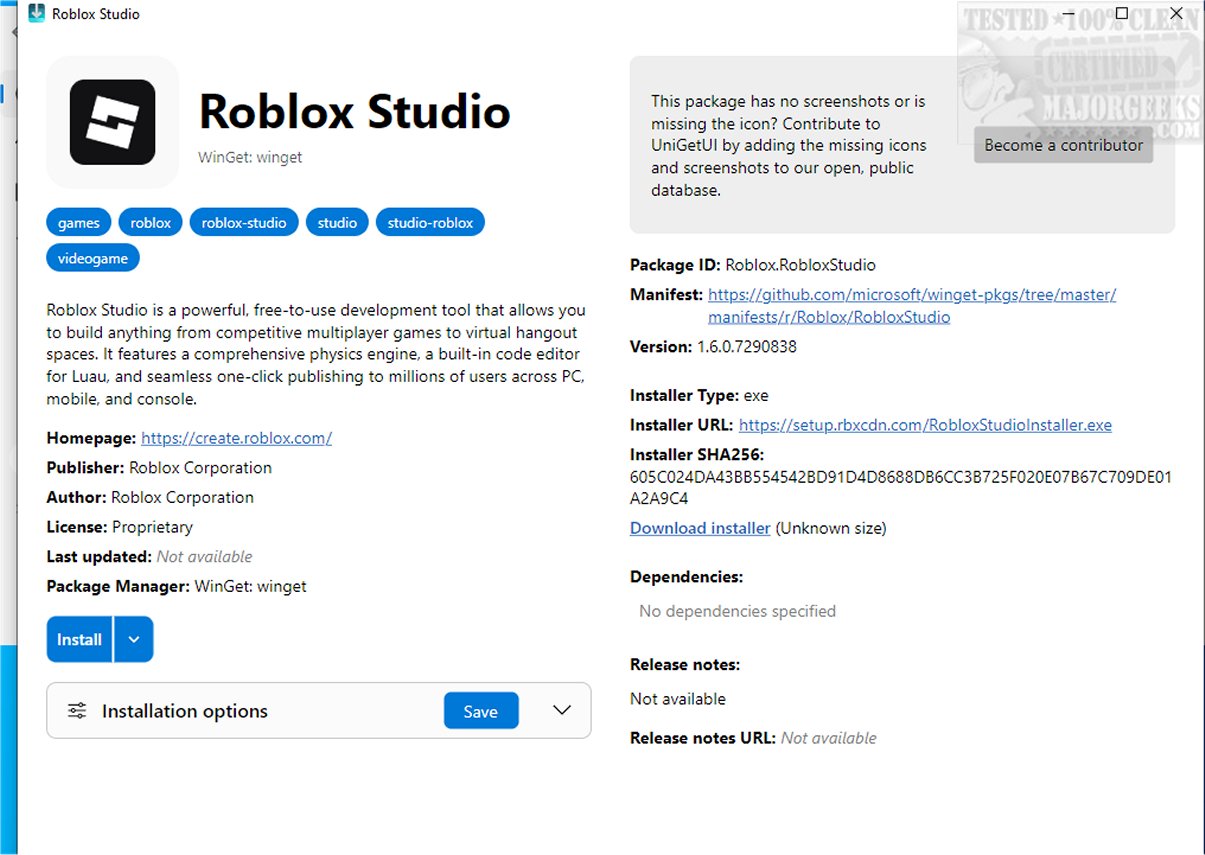Open the create.roblox.com homepage link
The width and height of the screenshot is (1205, 855).
pyautogui.click(x=236, y=438)
